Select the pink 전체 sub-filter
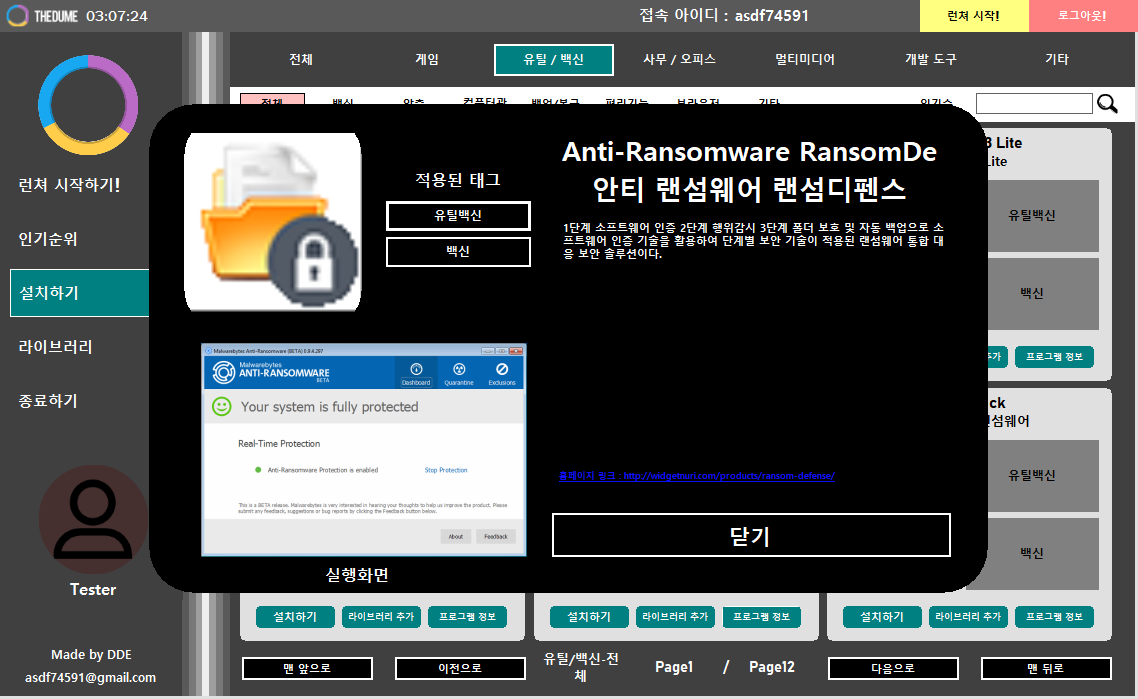Screen dimensions: 1138x699 [272, 99]
